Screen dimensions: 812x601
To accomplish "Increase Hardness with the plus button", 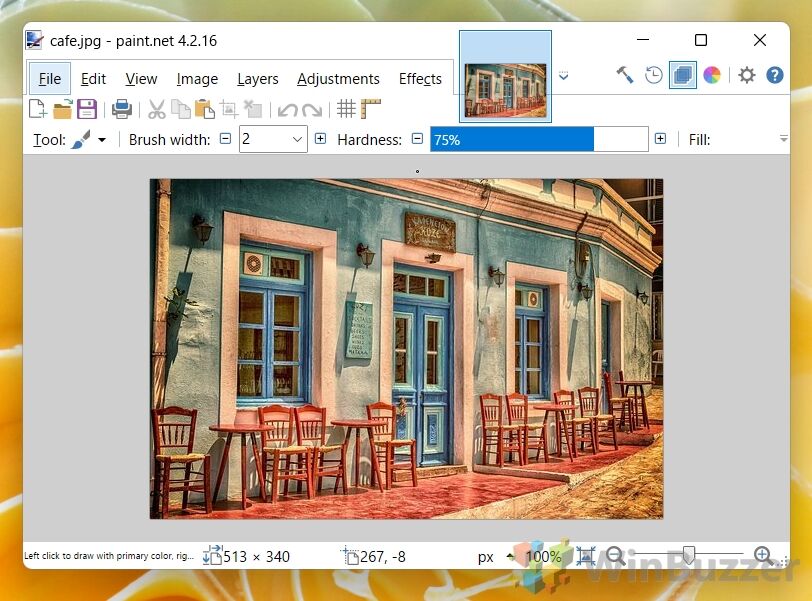I will point(660,139).
